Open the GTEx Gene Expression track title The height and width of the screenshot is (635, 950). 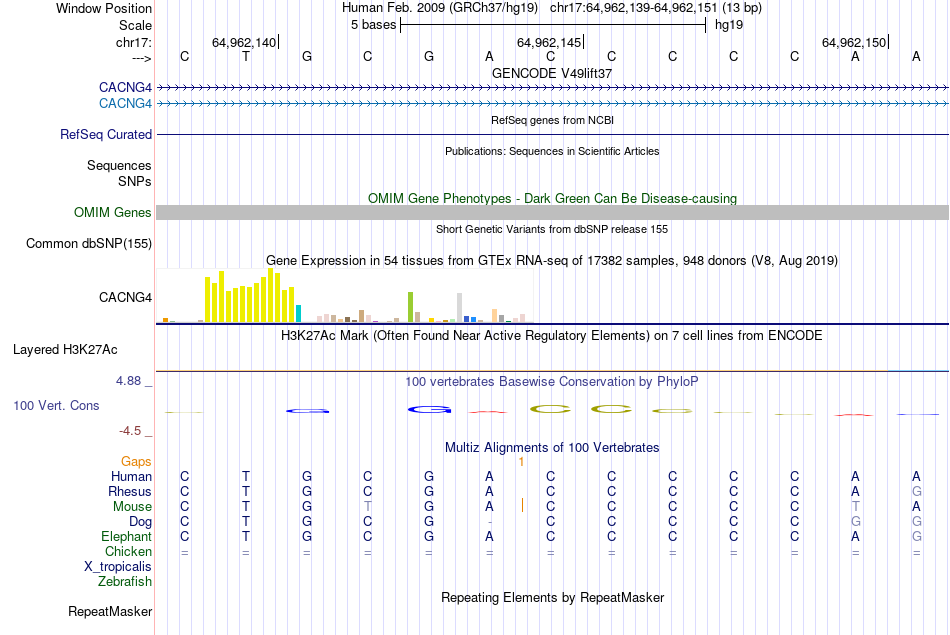552,261
